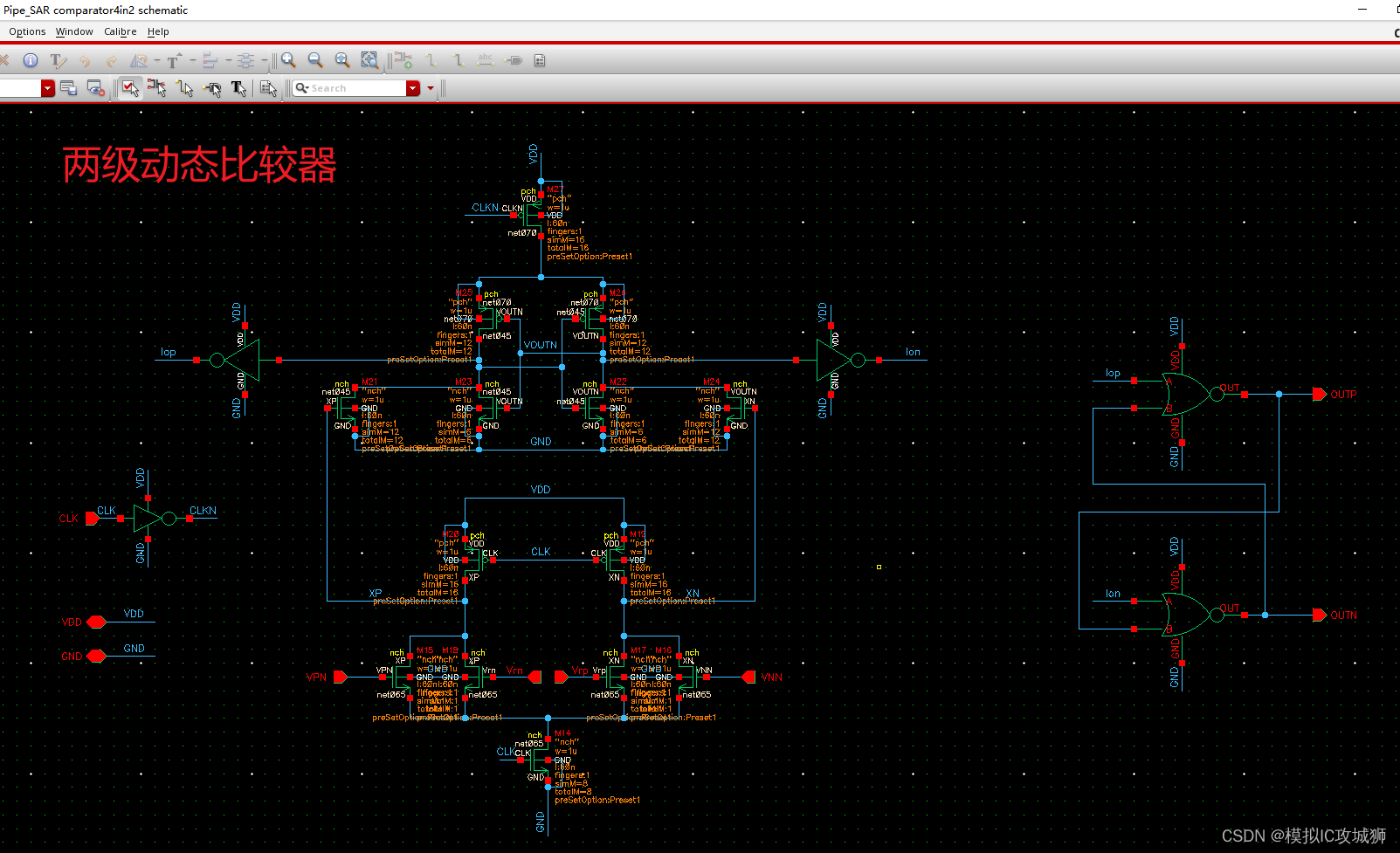Expand the Stretch T tool dropdown
This screenshot has height=853, width=1400.
pos(193,60)
